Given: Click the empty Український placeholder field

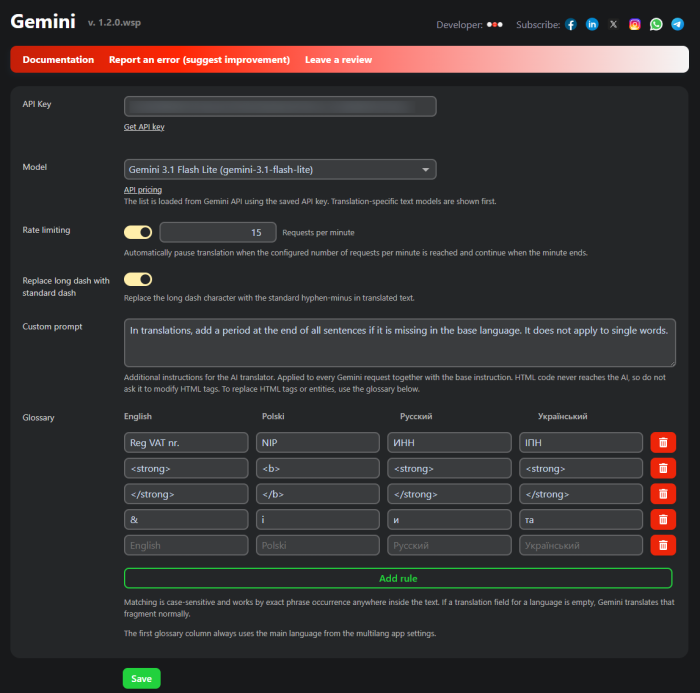Looking at the screenshot, I should click(581, 545).
